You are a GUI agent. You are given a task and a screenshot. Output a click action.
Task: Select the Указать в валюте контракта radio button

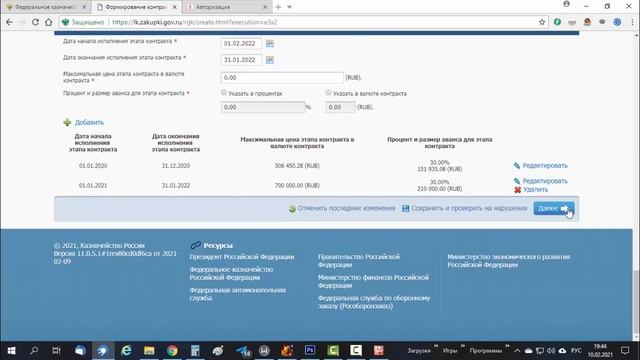tap(328, 93)
